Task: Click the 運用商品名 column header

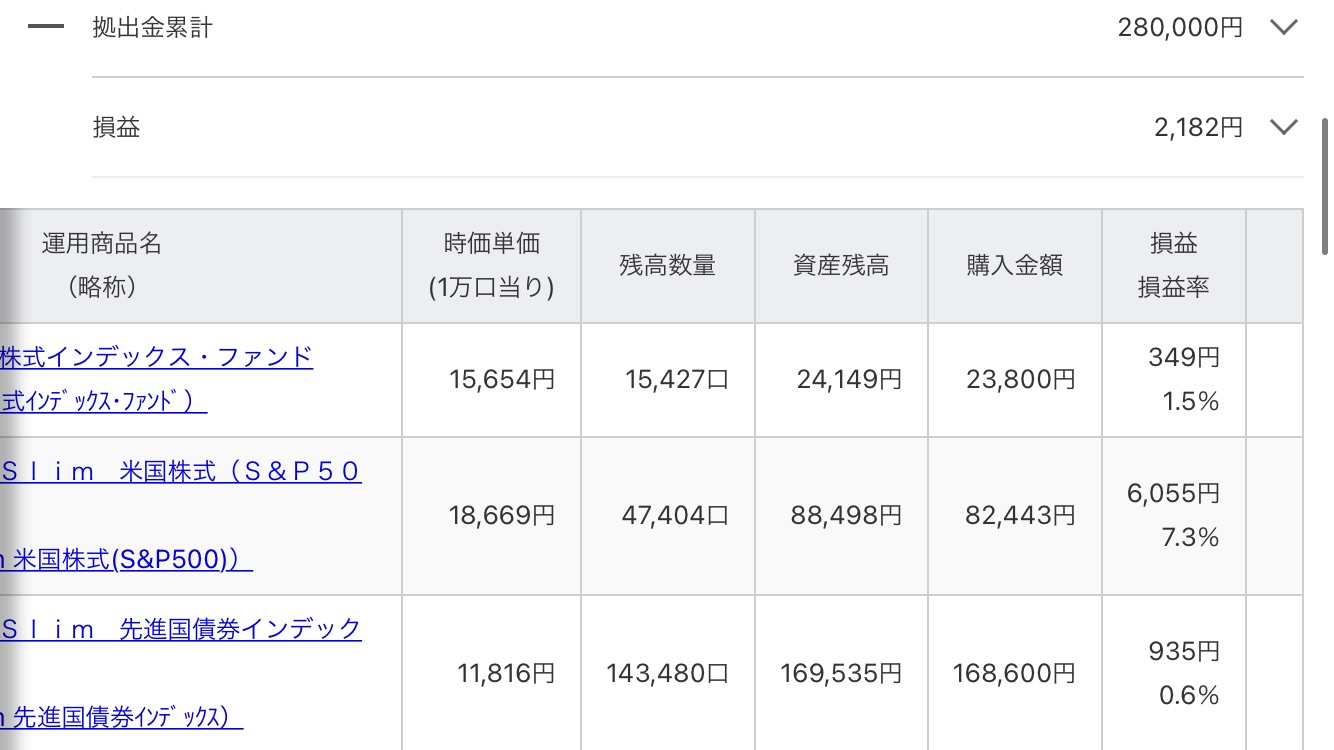Action: [x=102, y=265]
